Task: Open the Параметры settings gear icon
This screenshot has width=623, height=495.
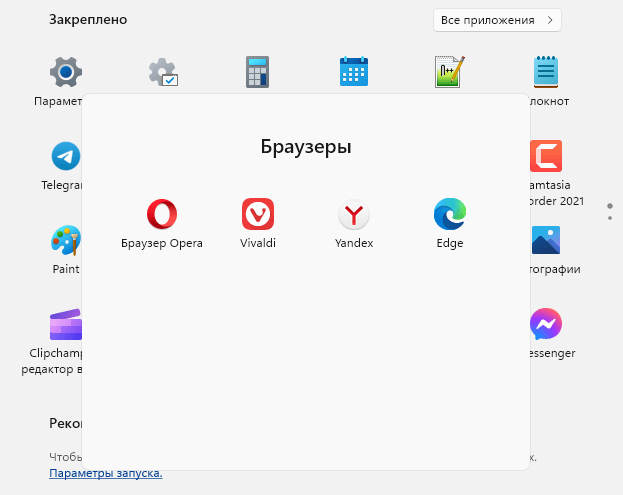Action: pyautogui.click(x=66, y=72)
